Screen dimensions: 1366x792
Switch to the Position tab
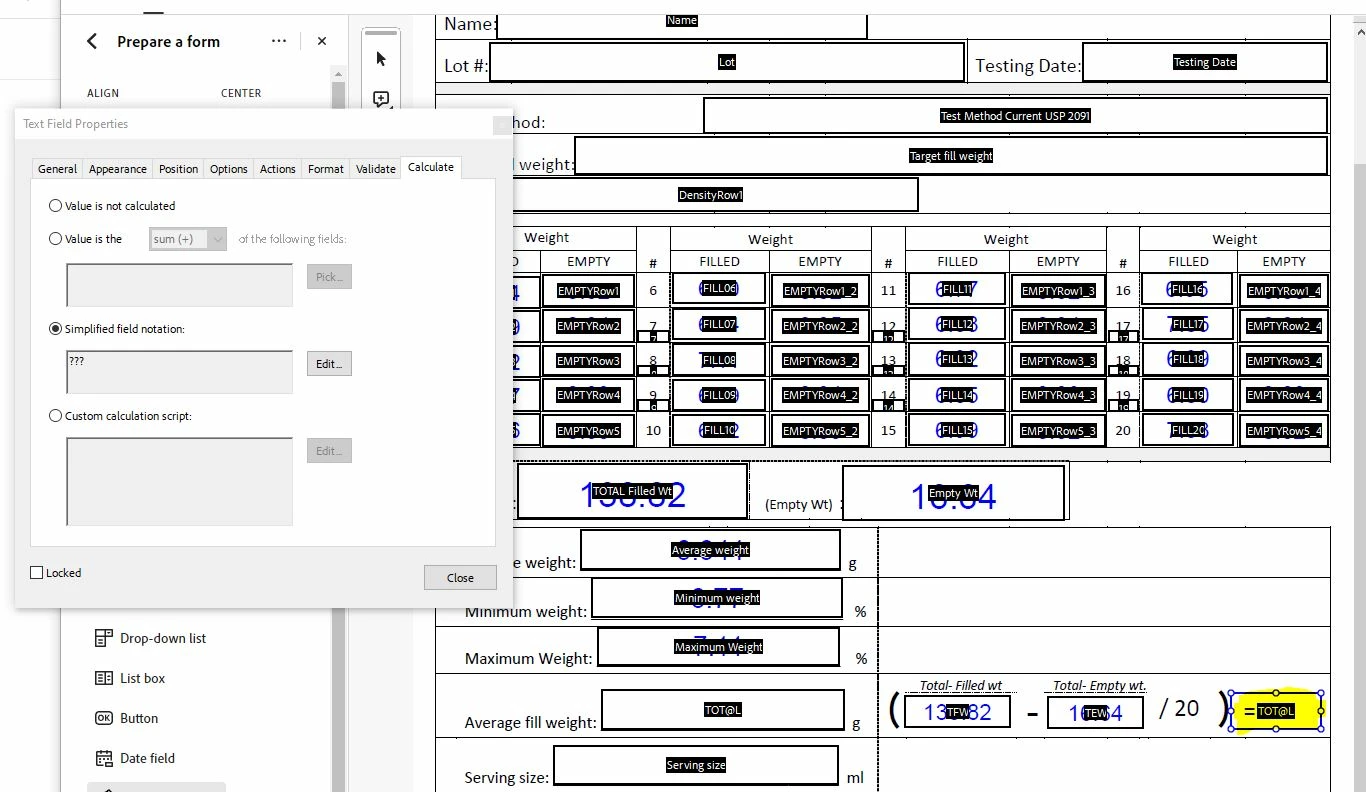tap(178, 169)
